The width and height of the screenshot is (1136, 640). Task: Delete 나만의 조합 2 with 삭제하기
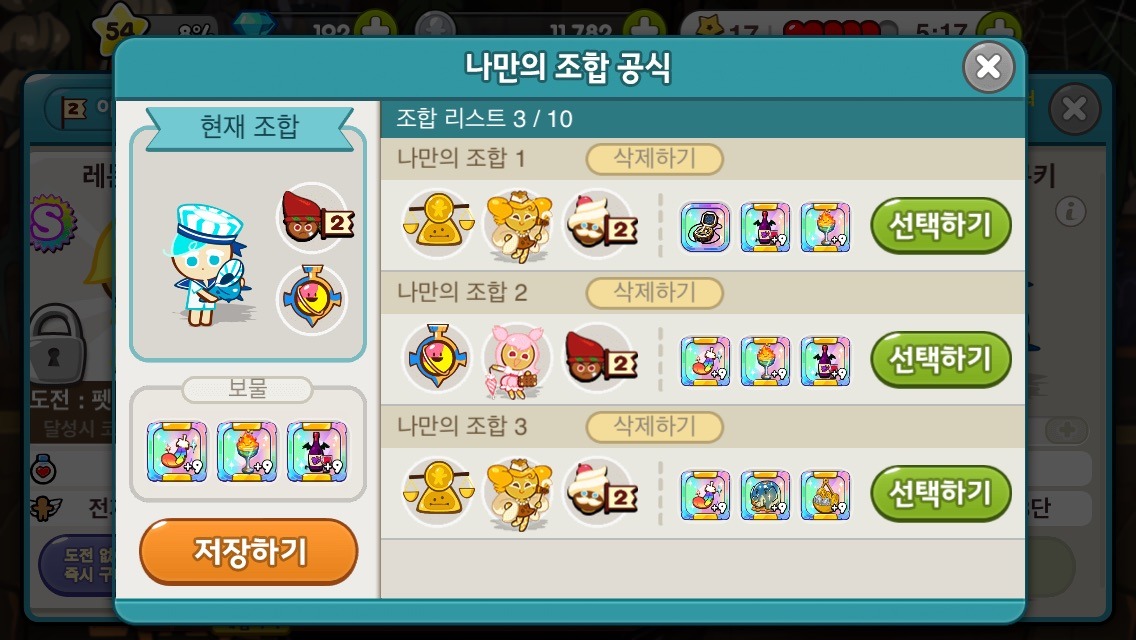click(654, 293)
